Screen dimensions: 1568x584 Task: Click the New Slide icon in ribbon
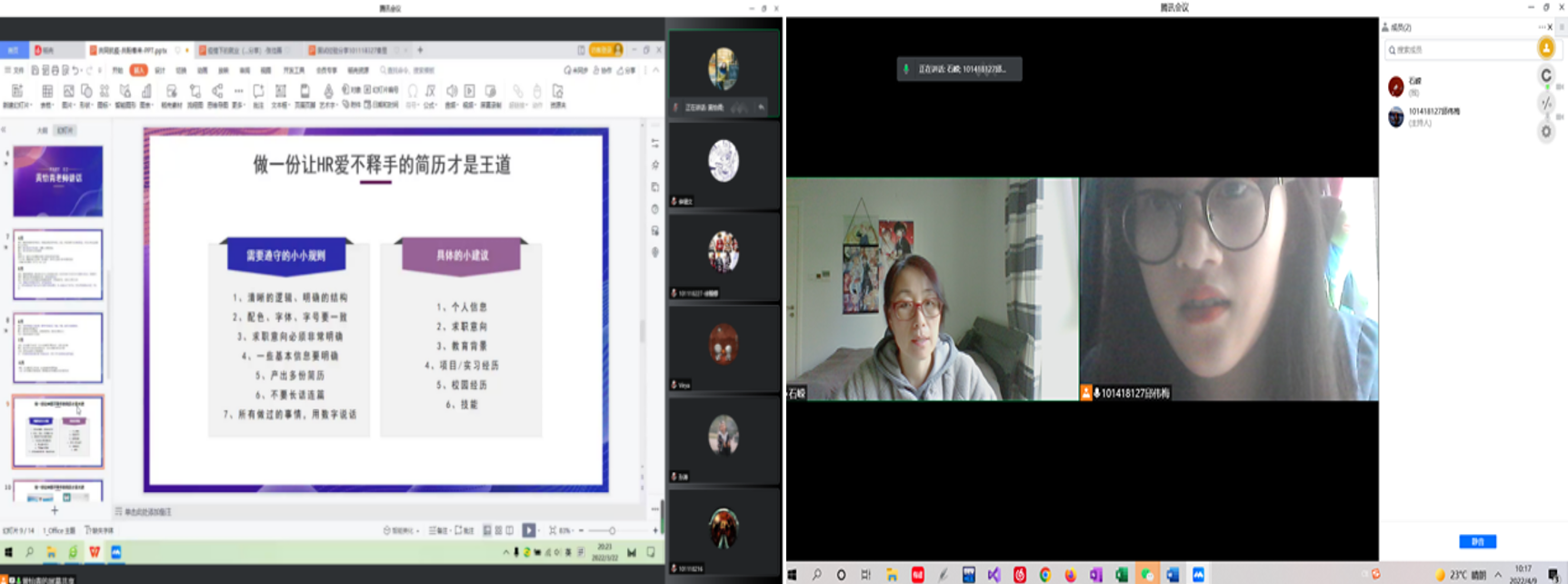click(x=16, y=93)
